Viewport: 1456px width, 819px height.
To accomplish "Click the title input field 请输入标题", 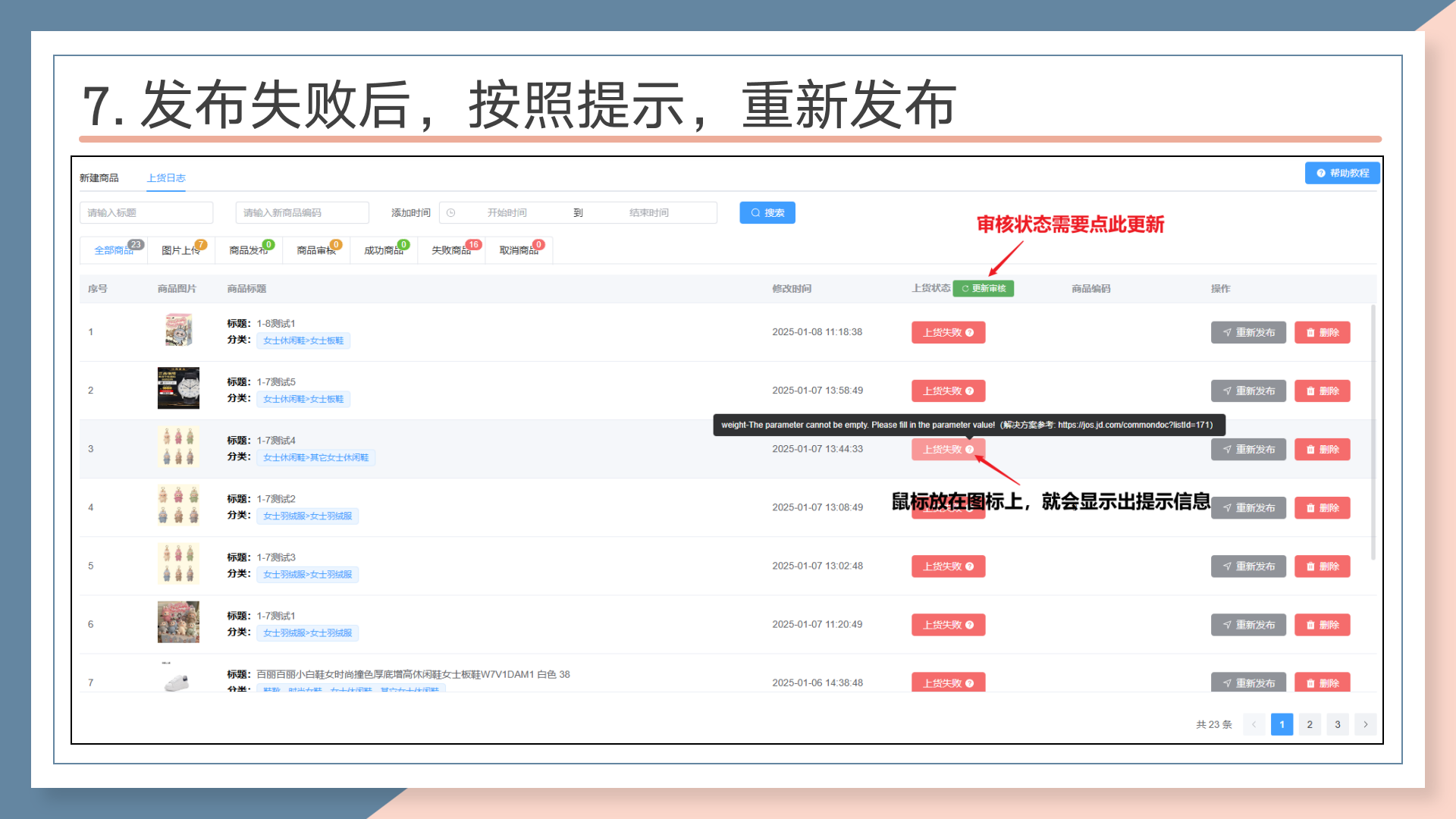I will pos(146,213).
